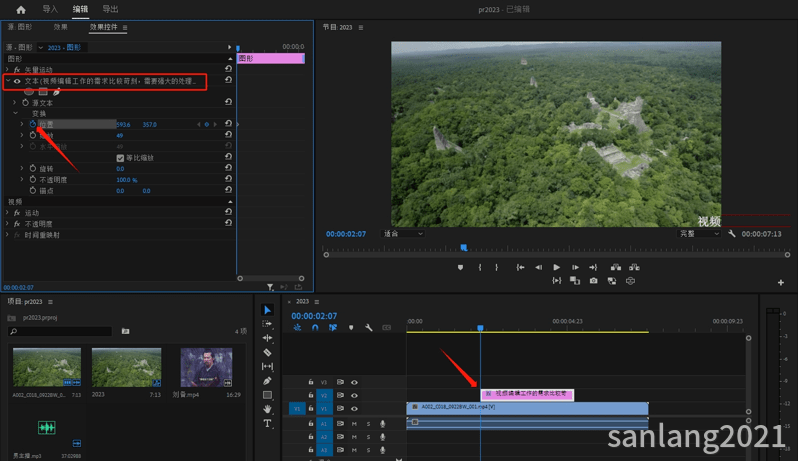Toggle V1 track output eye
The width and height of the screenshot is (798, 461).
click(x=354, y=409)
